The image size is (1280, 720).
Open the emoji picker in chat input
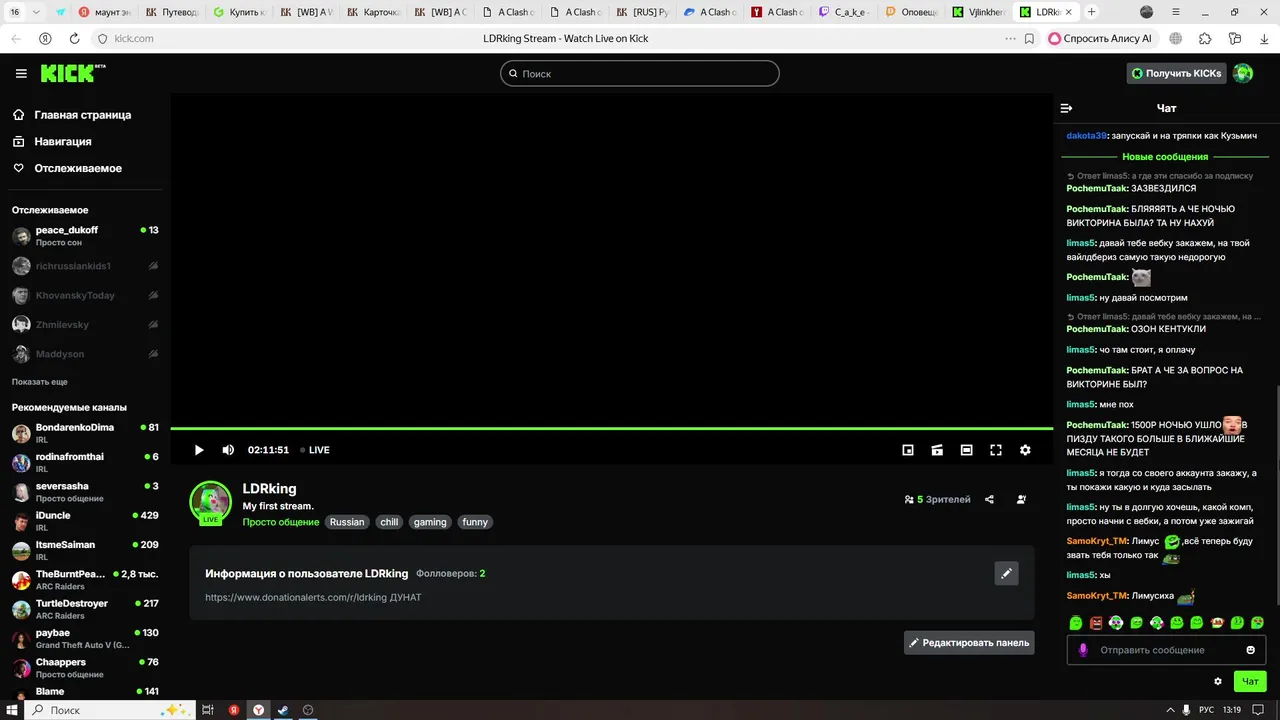click(1250, 650)
